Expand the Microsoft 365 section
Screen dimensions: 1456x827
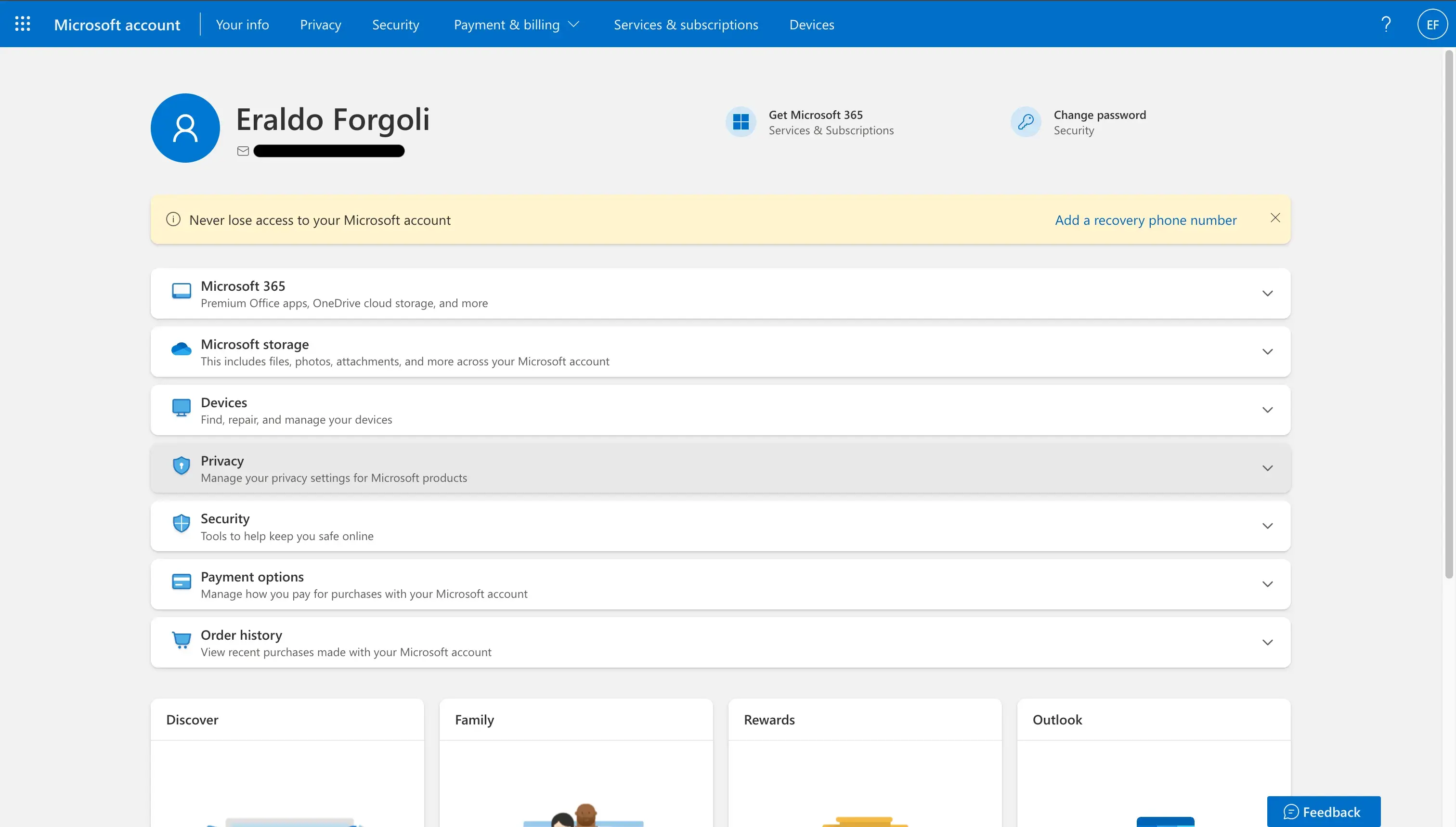point(1266,293)
